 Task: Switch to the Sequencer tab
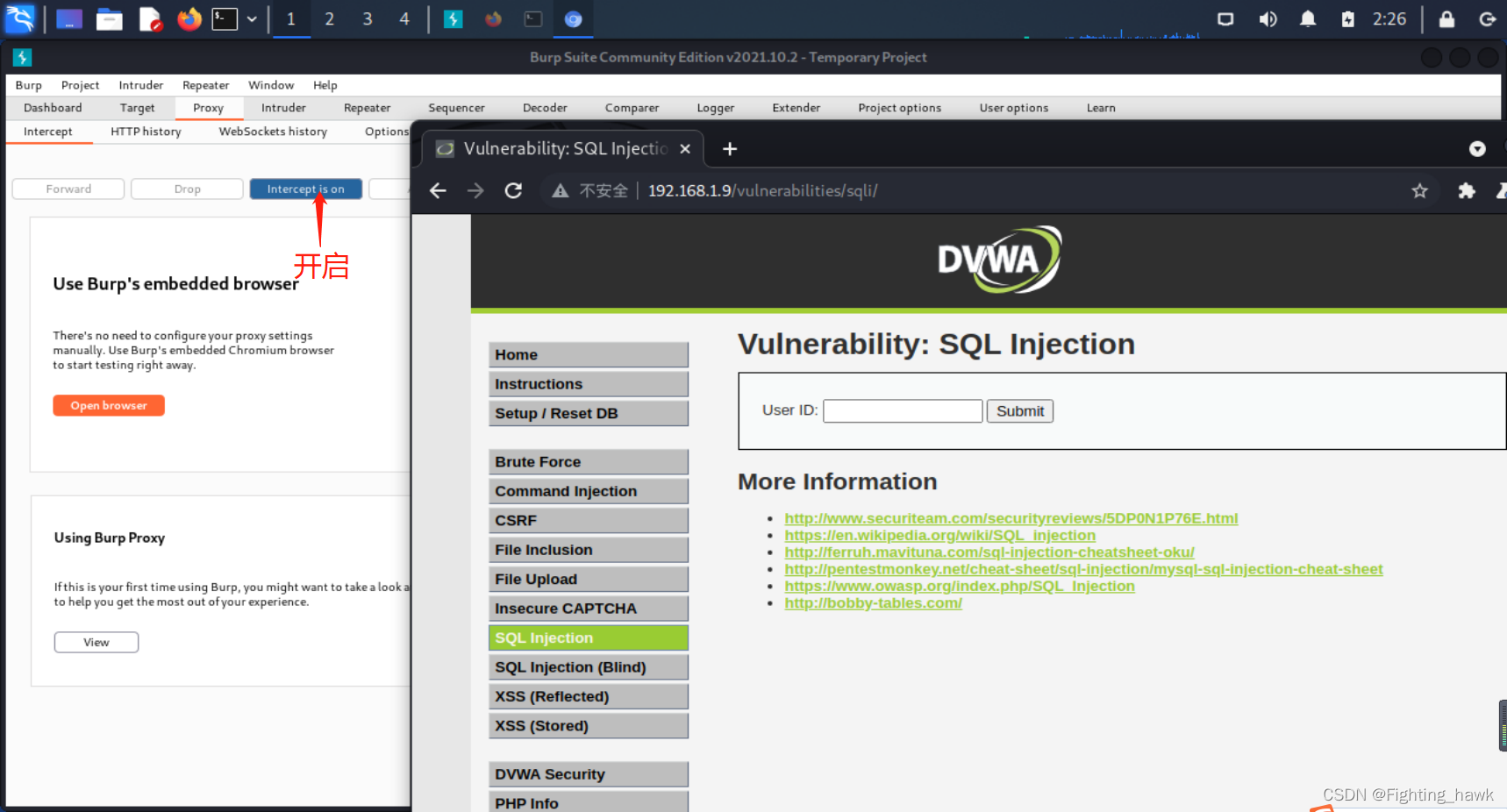(456, 108)
